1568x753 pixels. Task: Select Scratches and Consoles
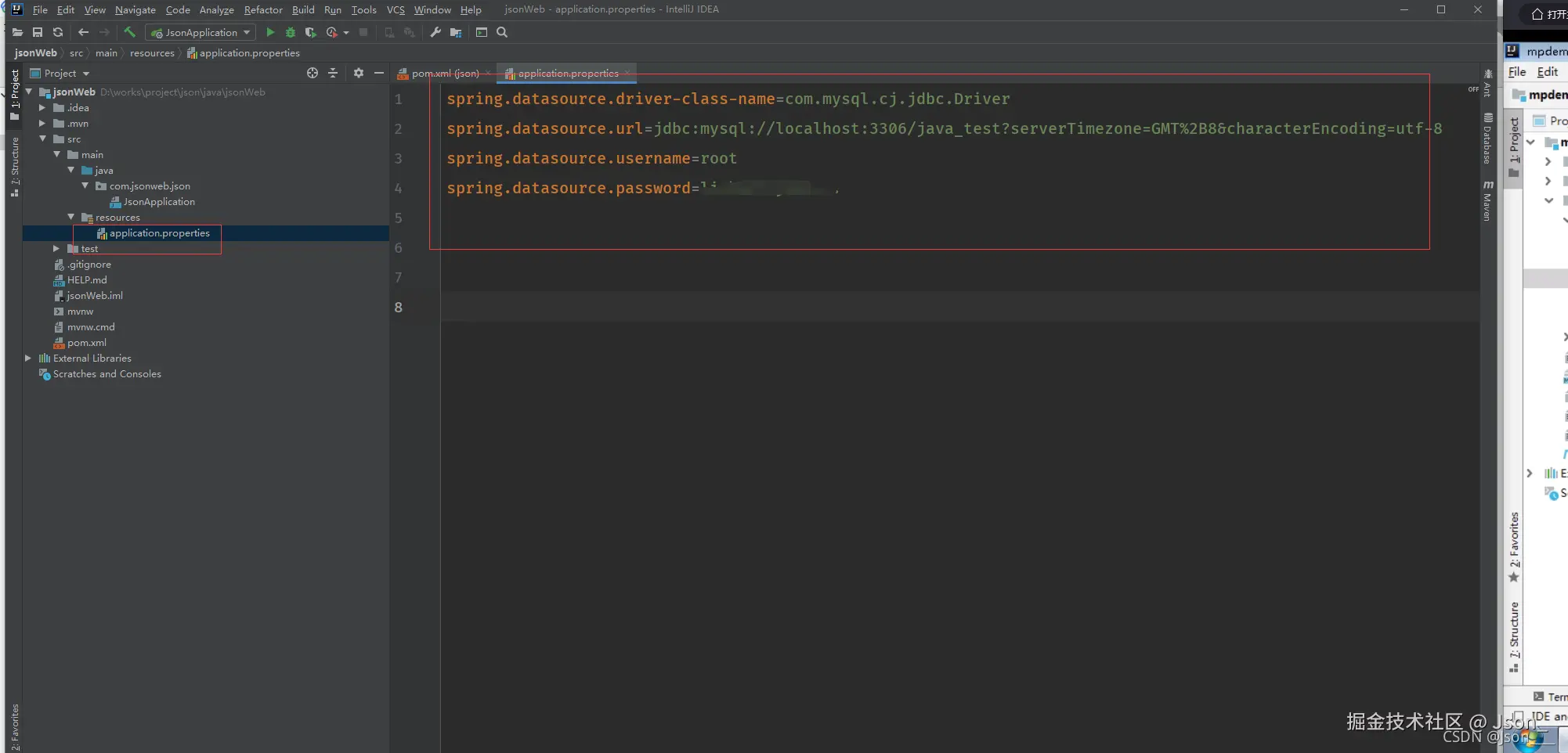tap(107, 374)
